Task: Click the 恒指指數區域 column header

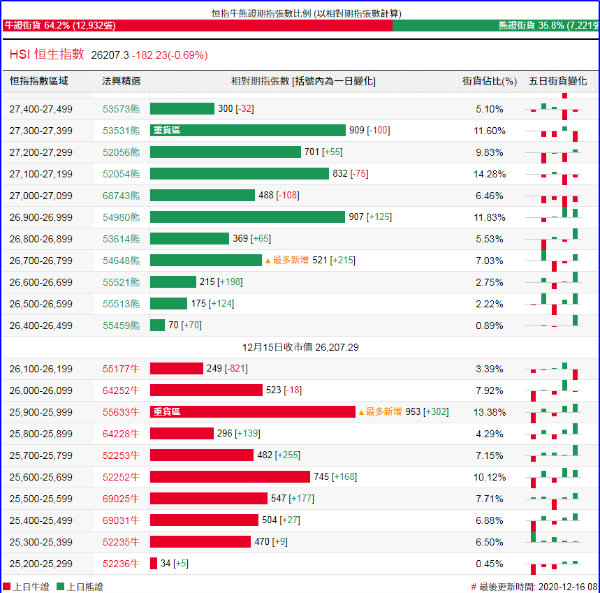Action: pyautogui.click(x=39, y=81)
